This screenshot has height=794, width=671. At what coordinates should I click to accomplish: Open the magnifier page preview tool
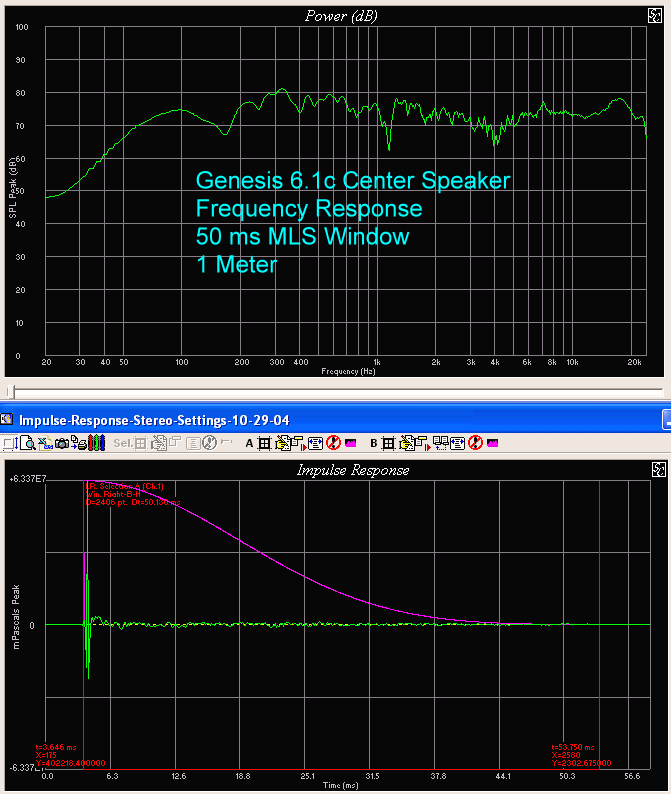28,444
